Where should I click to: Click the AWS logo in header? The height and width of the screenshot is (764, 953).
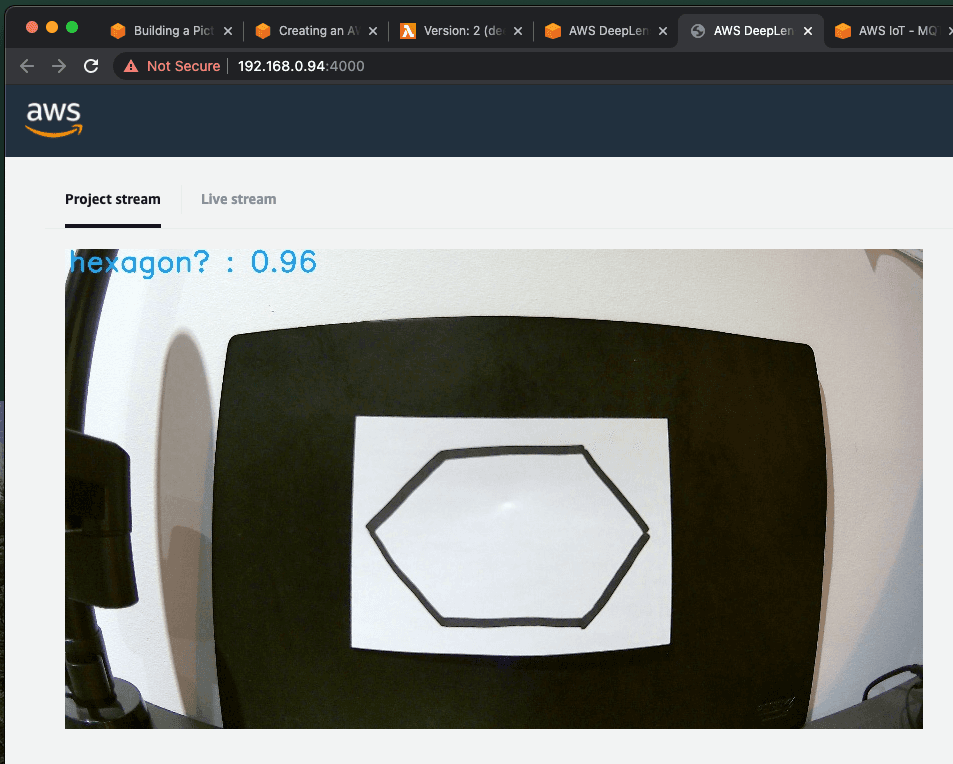tap(54, 119)
